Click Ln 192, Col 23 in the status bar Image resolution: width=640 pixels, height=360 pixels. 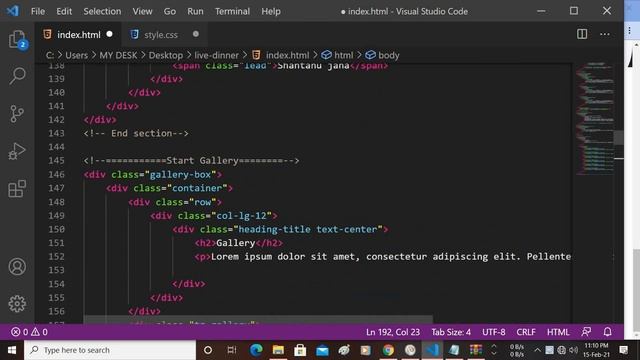[x=393, y=332]
